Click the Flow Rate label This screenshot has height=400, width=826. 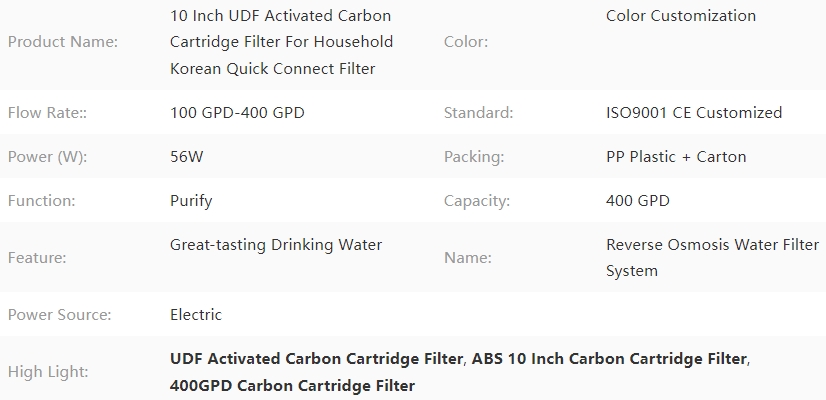[x=47, y=113]
